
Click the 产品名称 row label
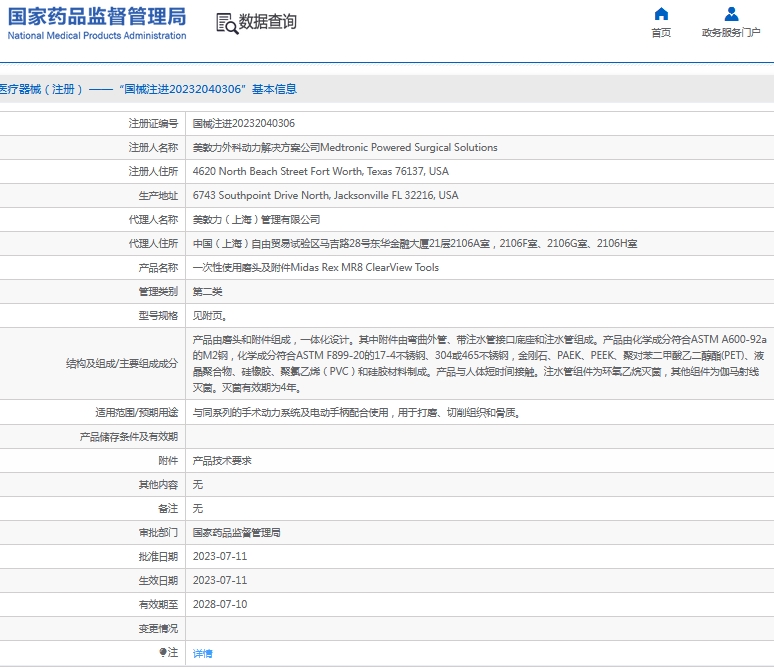pos(158,268)
